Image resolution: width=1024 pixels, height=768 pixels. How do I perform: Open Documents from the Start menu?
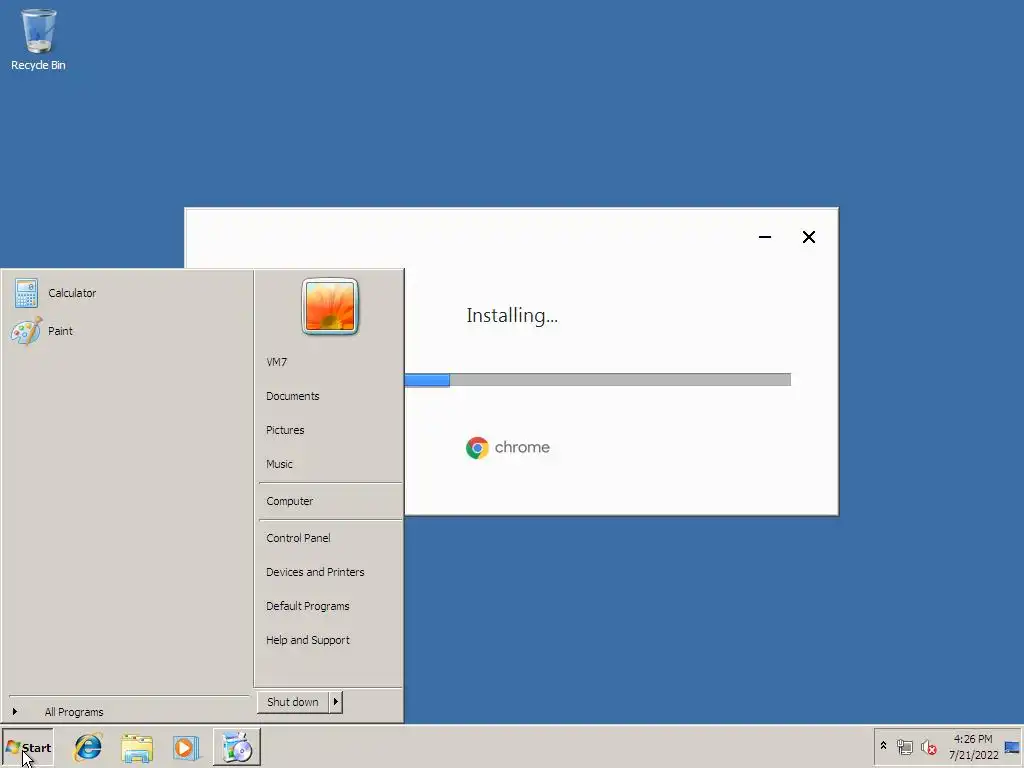click(x=330, y=396)
